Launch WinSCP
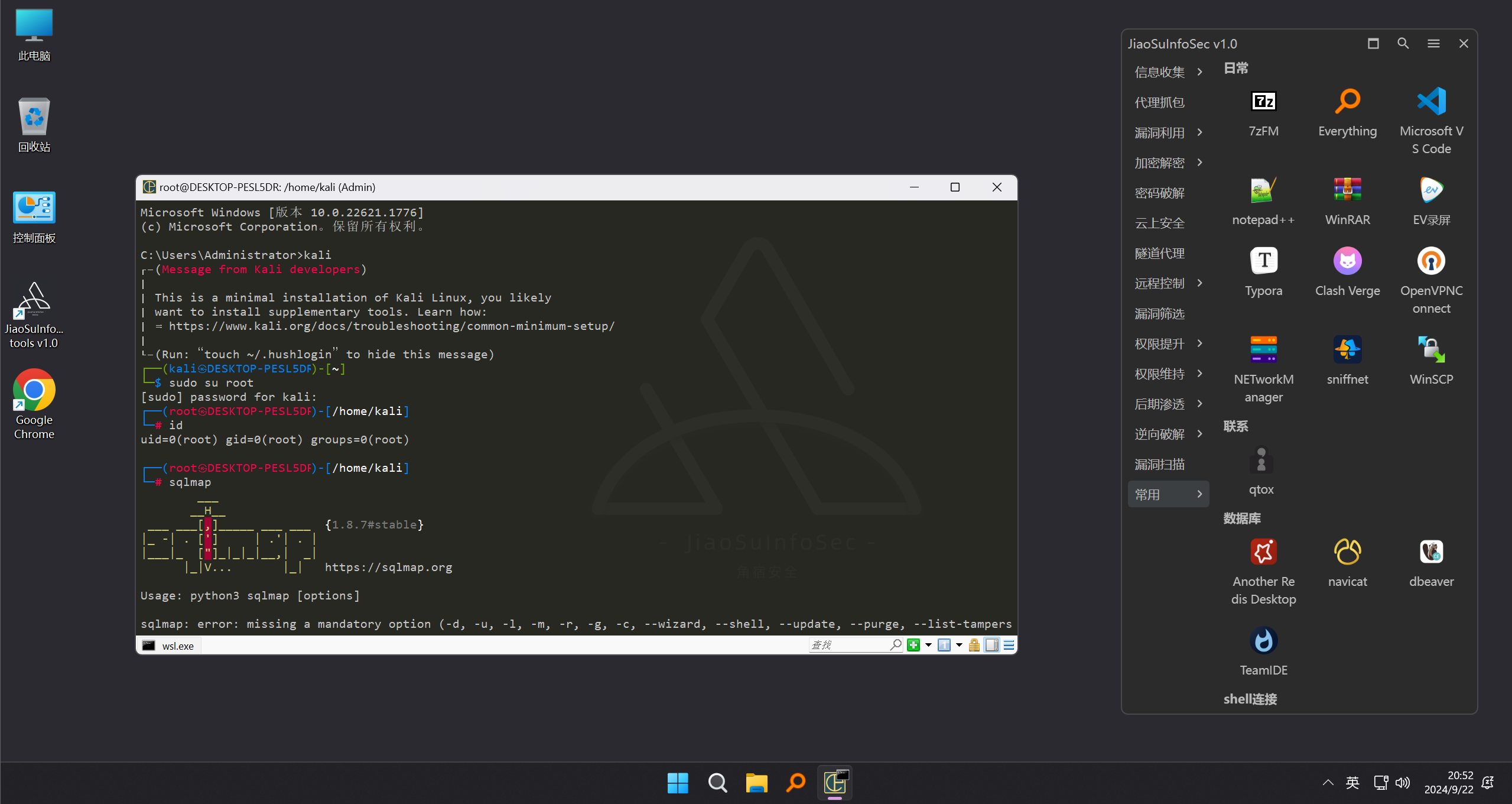The height and width of the screenshot is (804, 1512). pyautogui.click(x=1431, y=362)
